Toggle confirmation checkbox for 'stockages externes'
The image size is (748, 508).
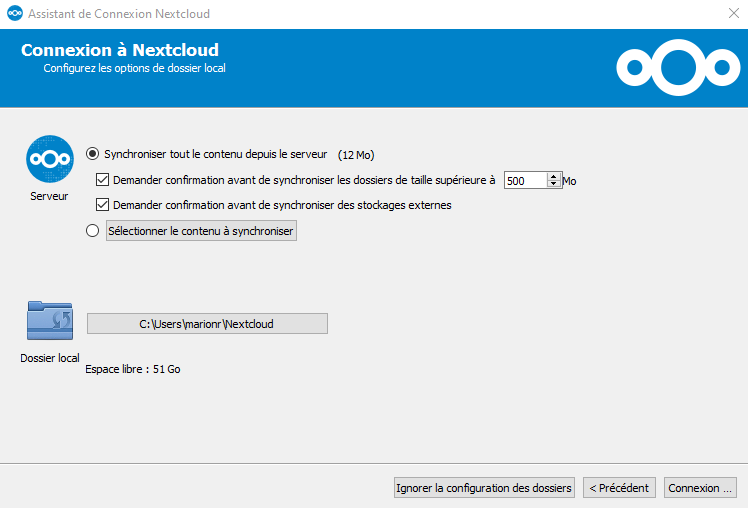pyautogui.click(x=102, y=205)
